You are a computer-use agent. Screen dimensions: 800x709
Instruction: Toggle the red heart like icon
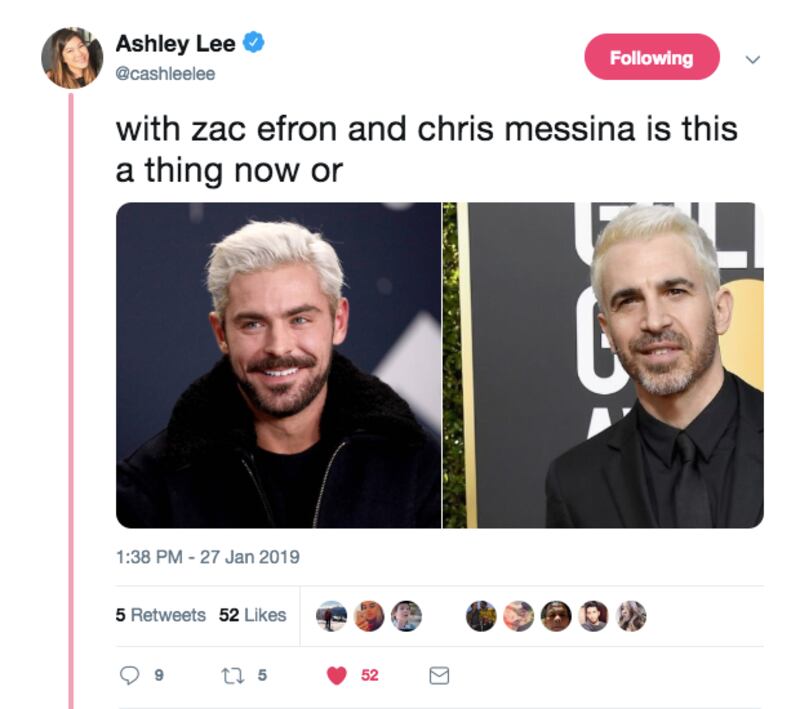(337, 676)
